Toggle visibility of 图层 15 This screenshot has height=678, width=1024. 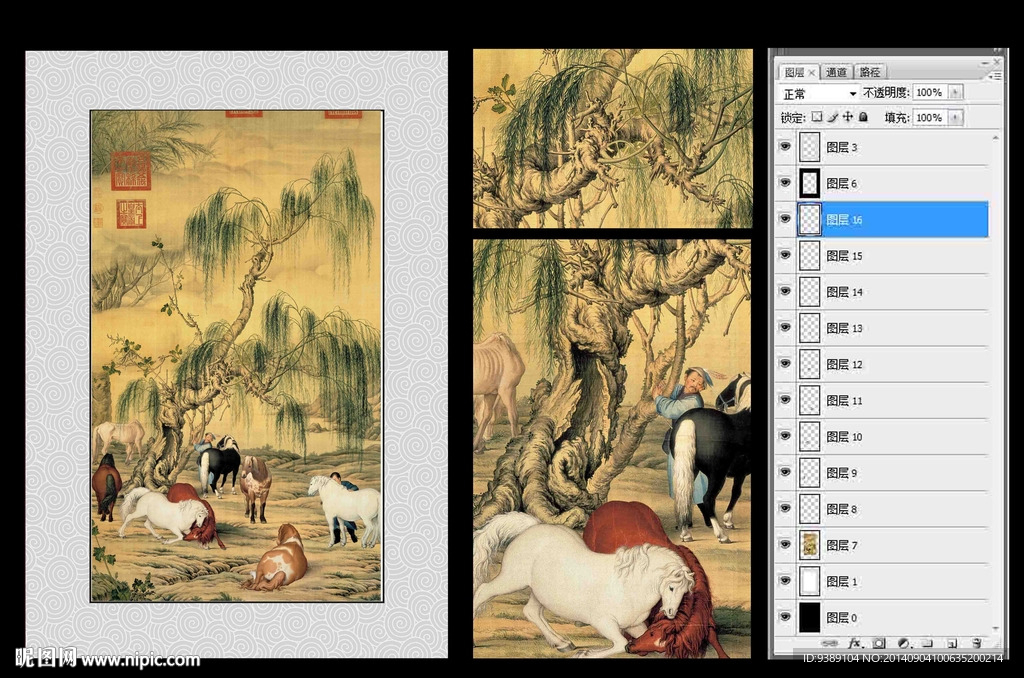pos(785,255)
